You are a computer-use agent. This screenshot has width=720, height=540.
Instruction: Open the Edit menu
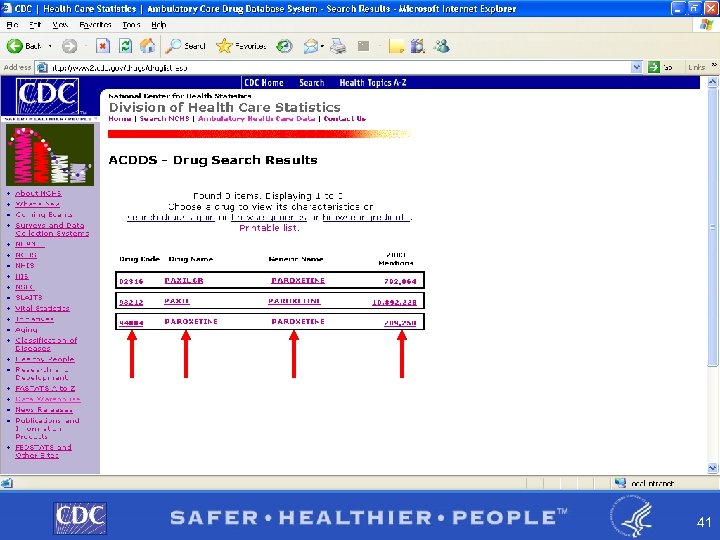(35, 25)
